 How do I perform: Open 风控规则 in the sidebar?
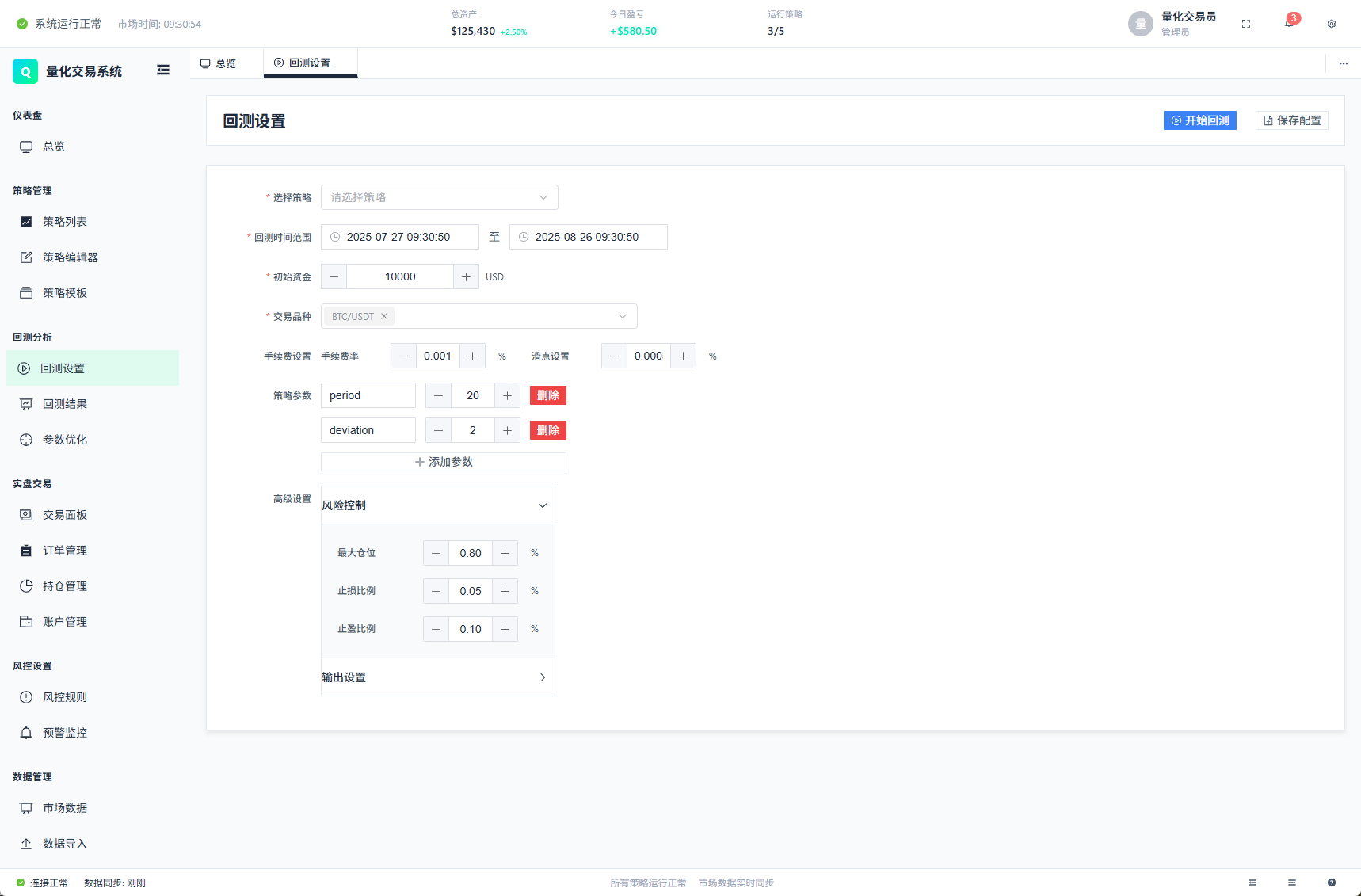click(x=93, y=697)
